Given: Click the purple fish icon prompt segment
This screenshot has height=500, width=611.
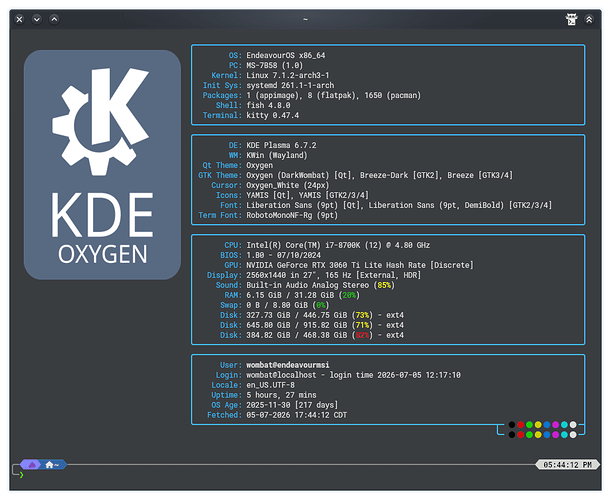Looking at the screenshot, I should [x=32, y=465].
